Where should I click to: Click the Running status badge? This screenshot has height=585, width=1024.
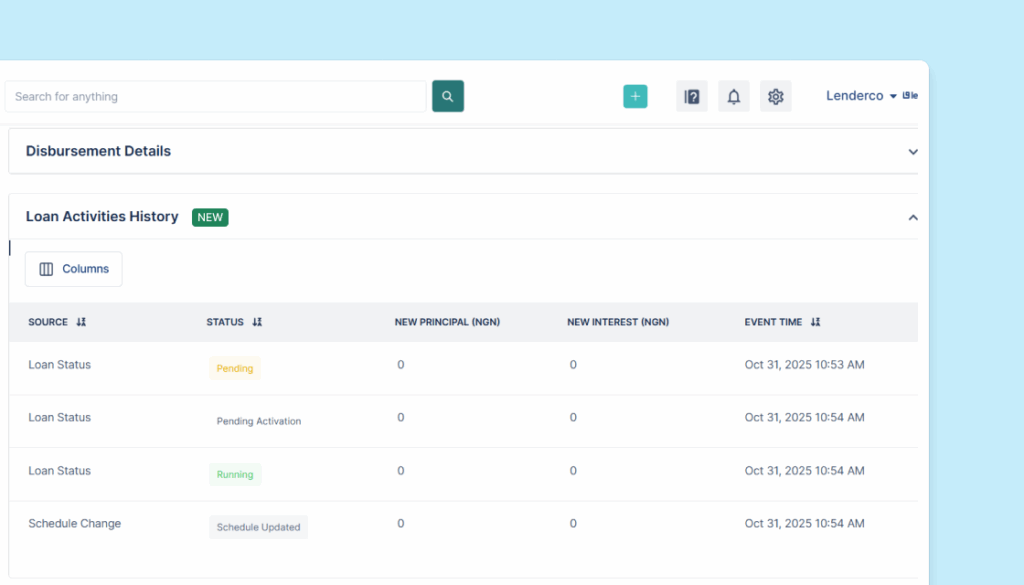[235, 475]
